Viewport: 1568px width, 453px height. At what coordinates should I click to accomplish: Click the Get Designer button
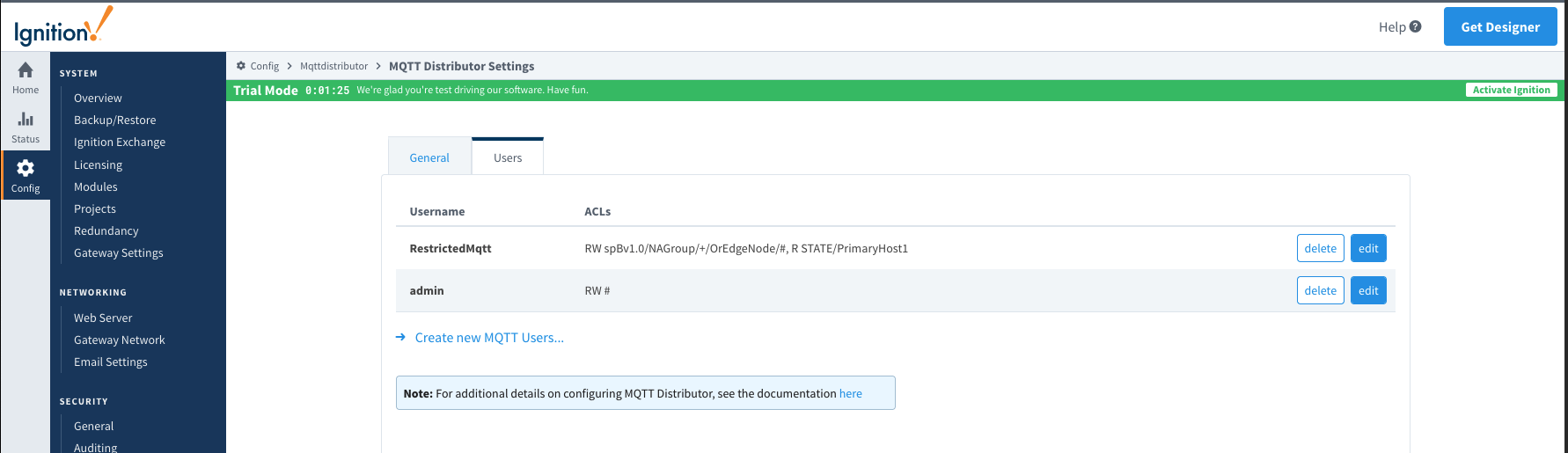[1500, 26]
